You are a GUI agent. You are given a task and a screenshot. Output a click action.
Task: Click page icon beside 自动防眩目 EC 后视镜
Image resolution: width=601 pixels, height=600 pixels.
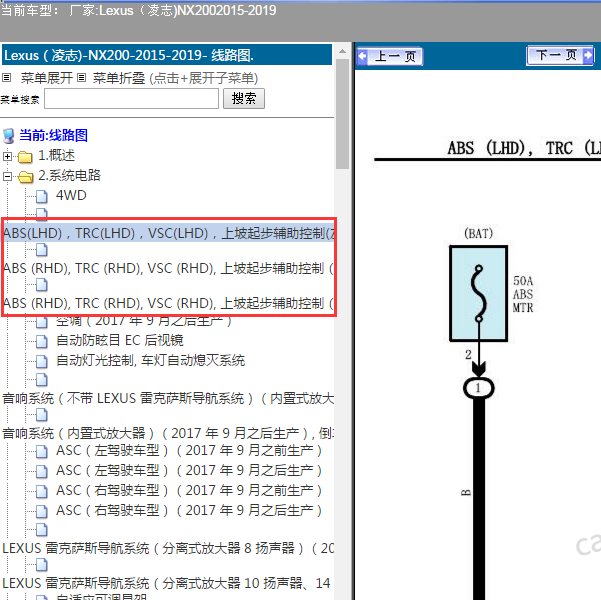pyautogui.click(x=41, y=341)
